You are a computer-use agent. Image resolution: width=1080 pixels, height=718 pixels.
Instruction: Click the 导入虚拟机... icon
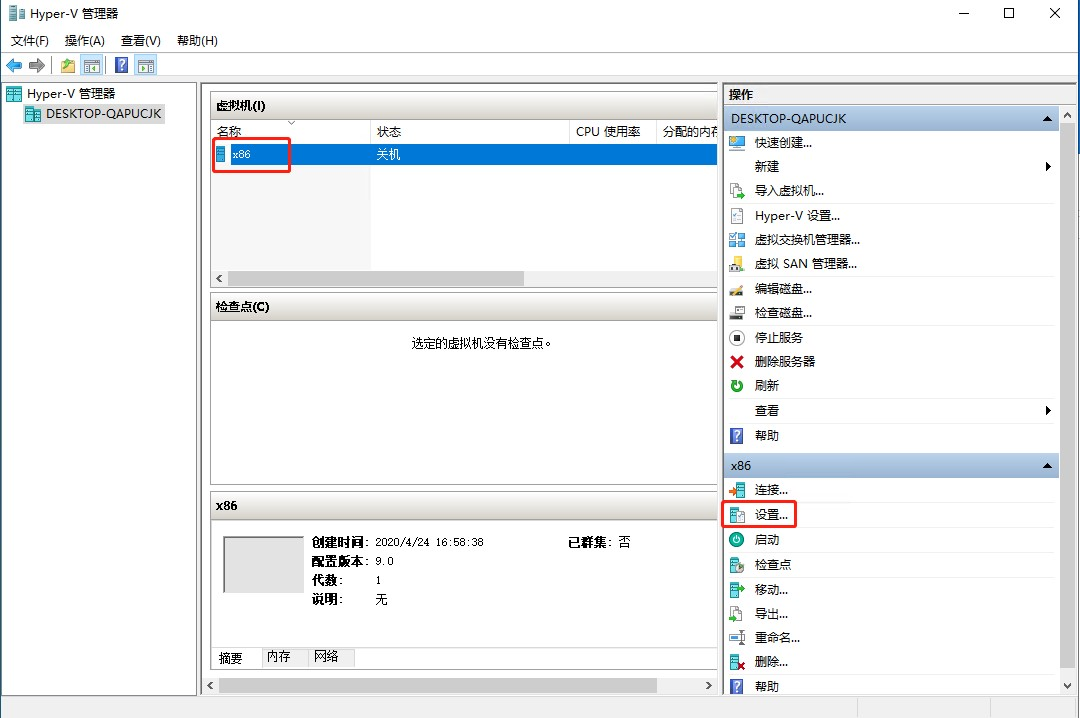(x=737, y=191)
